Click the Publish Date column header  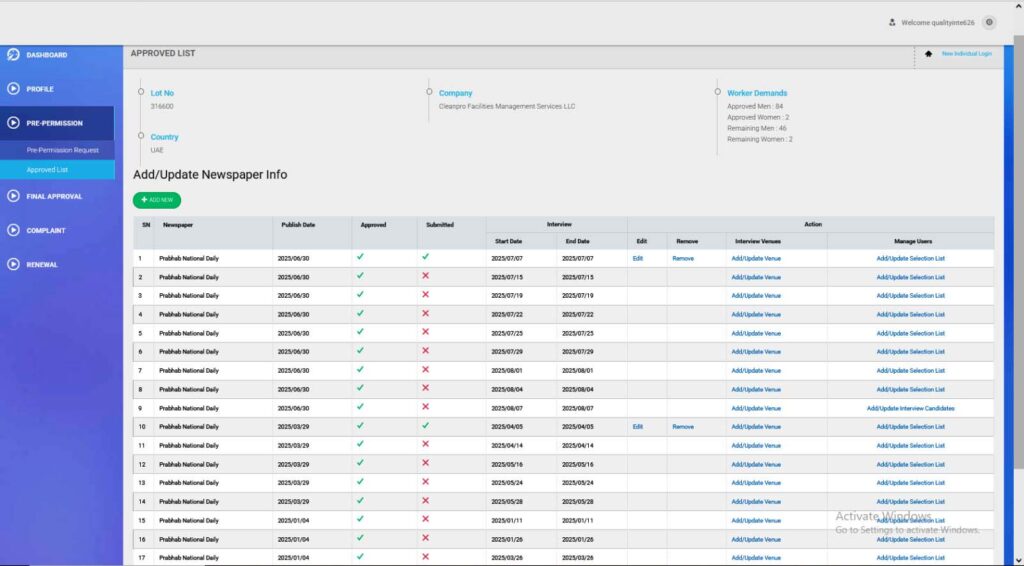click(x=298, y=225)
